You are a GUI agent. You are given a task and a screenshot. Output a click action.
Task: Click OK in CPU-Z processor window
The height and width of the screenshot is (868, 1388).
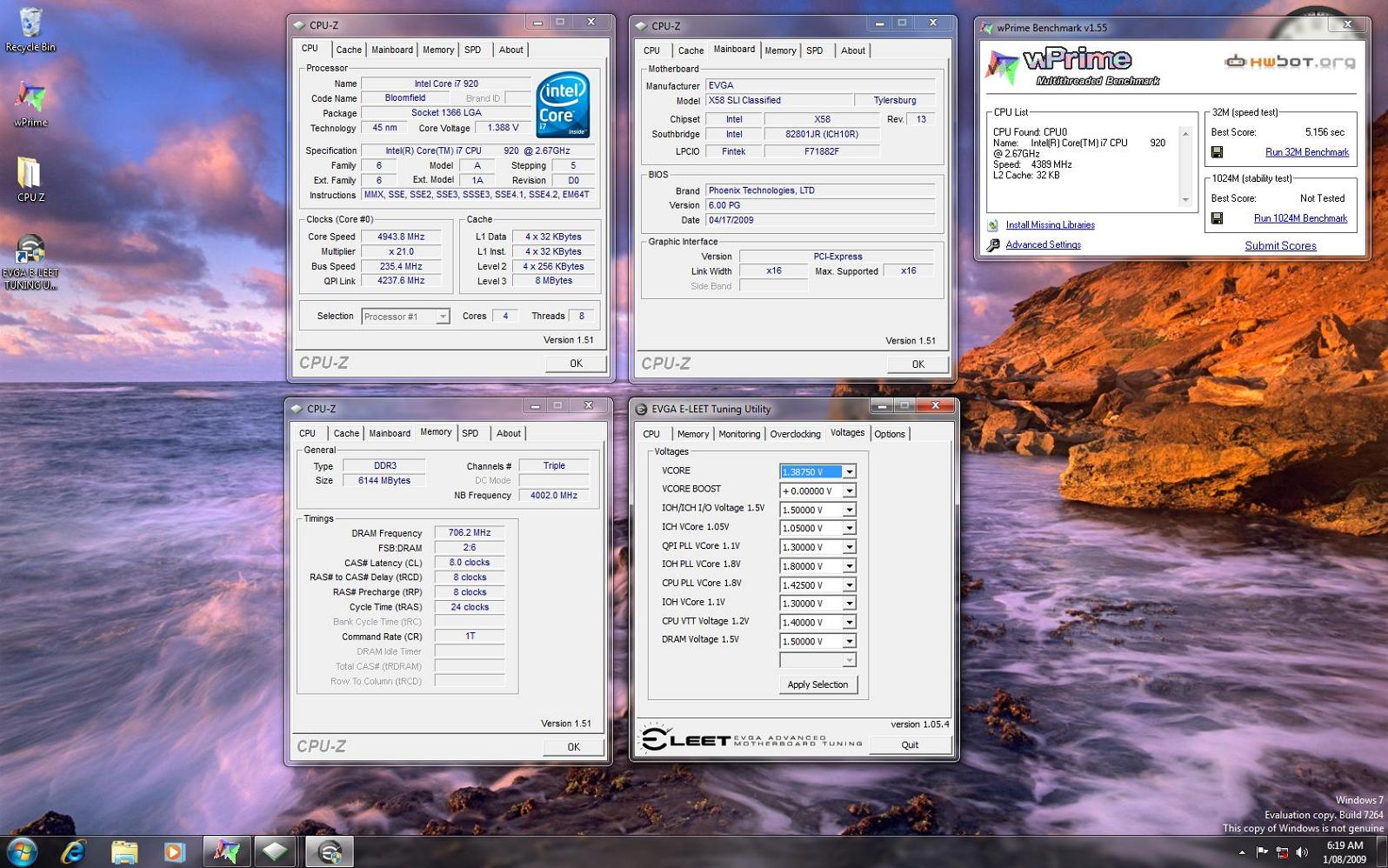pyautogui.click(x=576, y=364)
